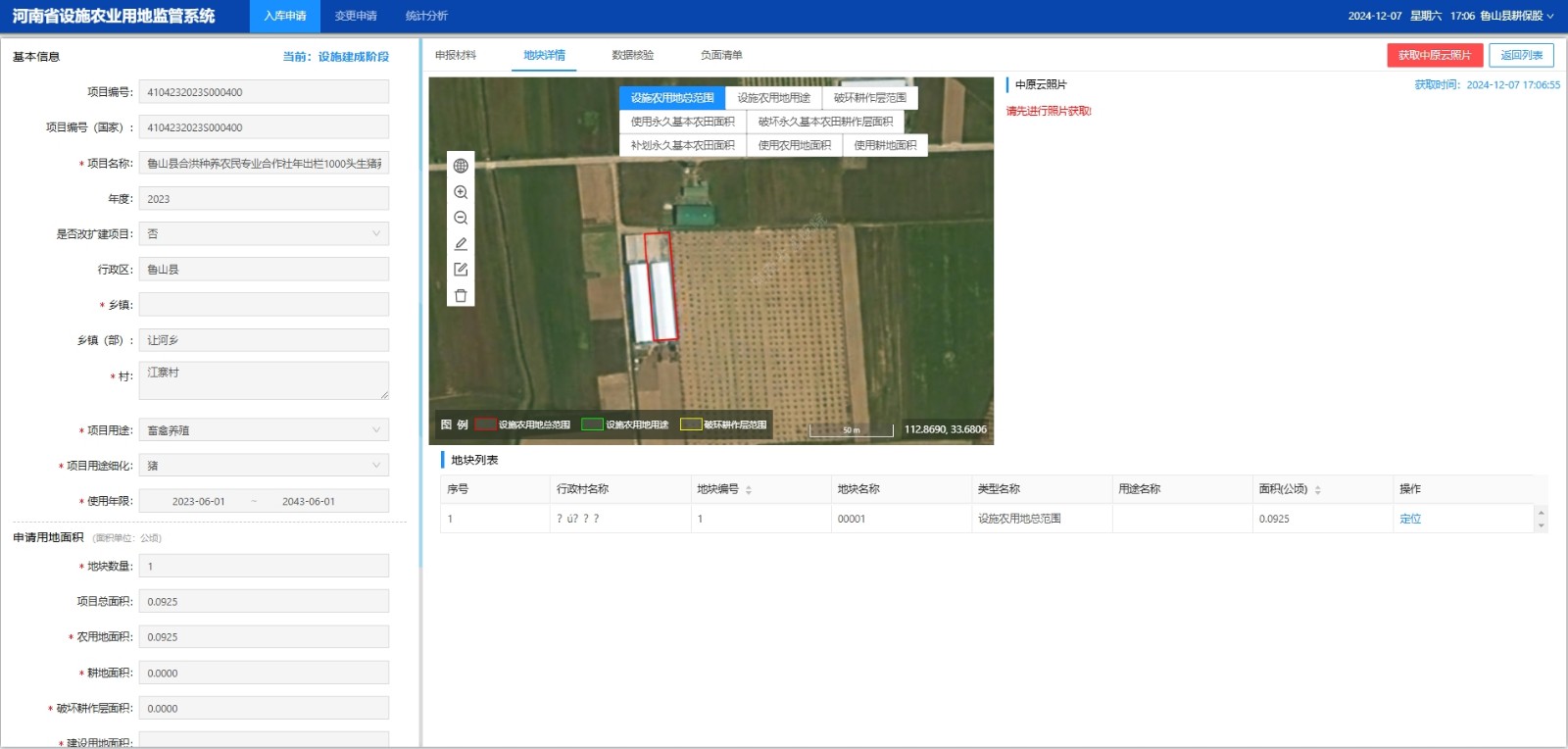The width and height of the screenshot is (1568, 749).
Task: Open 项目用途 dropdown showing 畜禽养殖
Action: [x=264, y=429]
